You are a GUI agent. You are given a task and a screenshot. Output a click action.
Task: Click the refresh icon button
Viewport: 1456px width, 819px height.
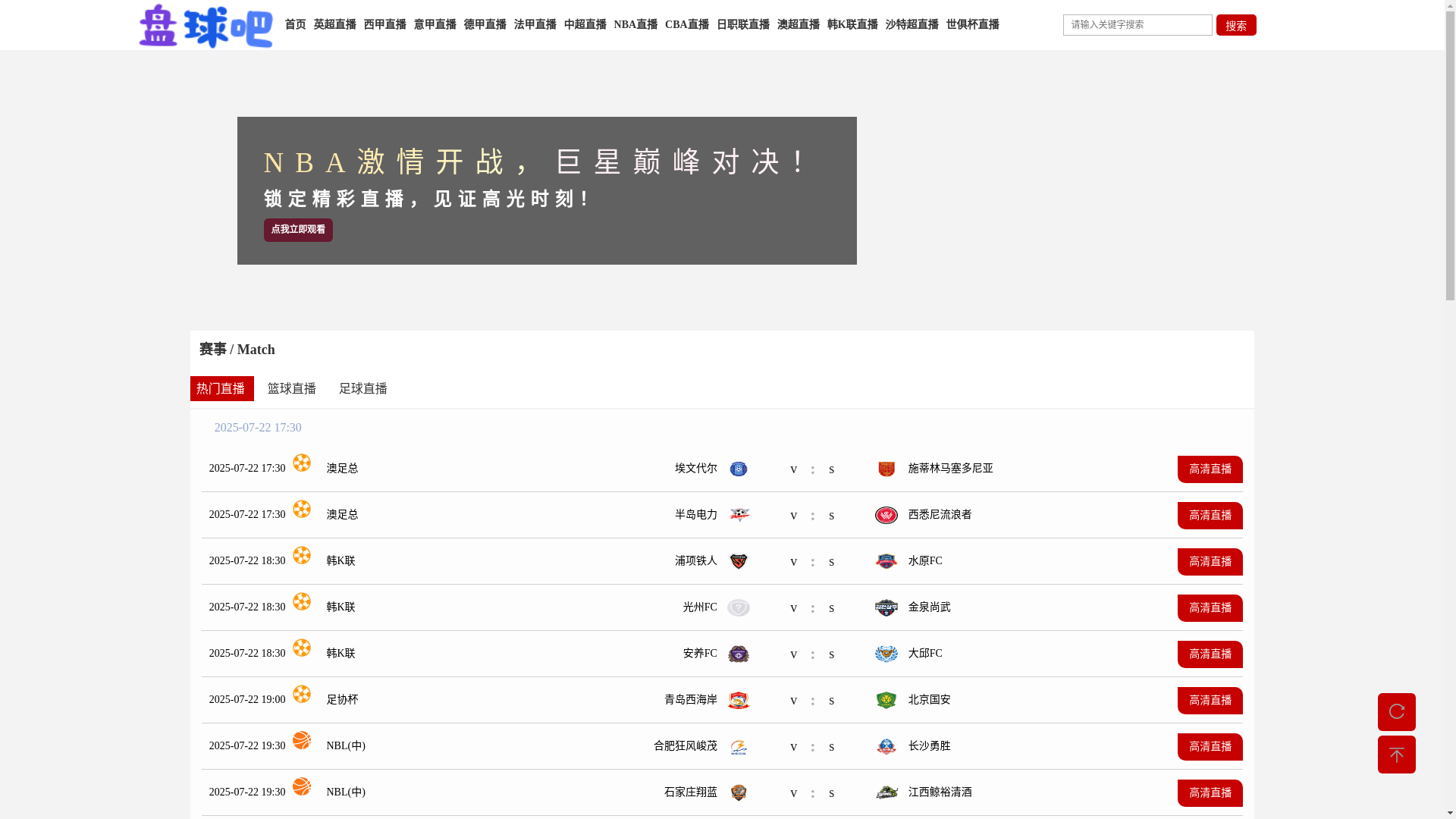tap(1396, 712)
